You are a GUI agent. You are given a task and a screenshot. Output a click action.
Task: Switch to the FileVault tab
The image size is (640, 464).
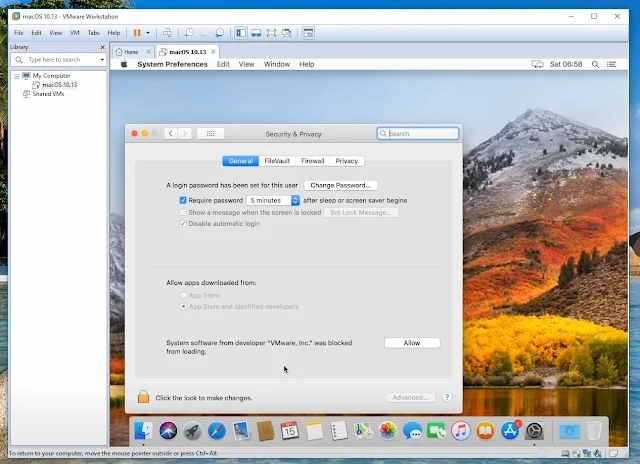277,161
